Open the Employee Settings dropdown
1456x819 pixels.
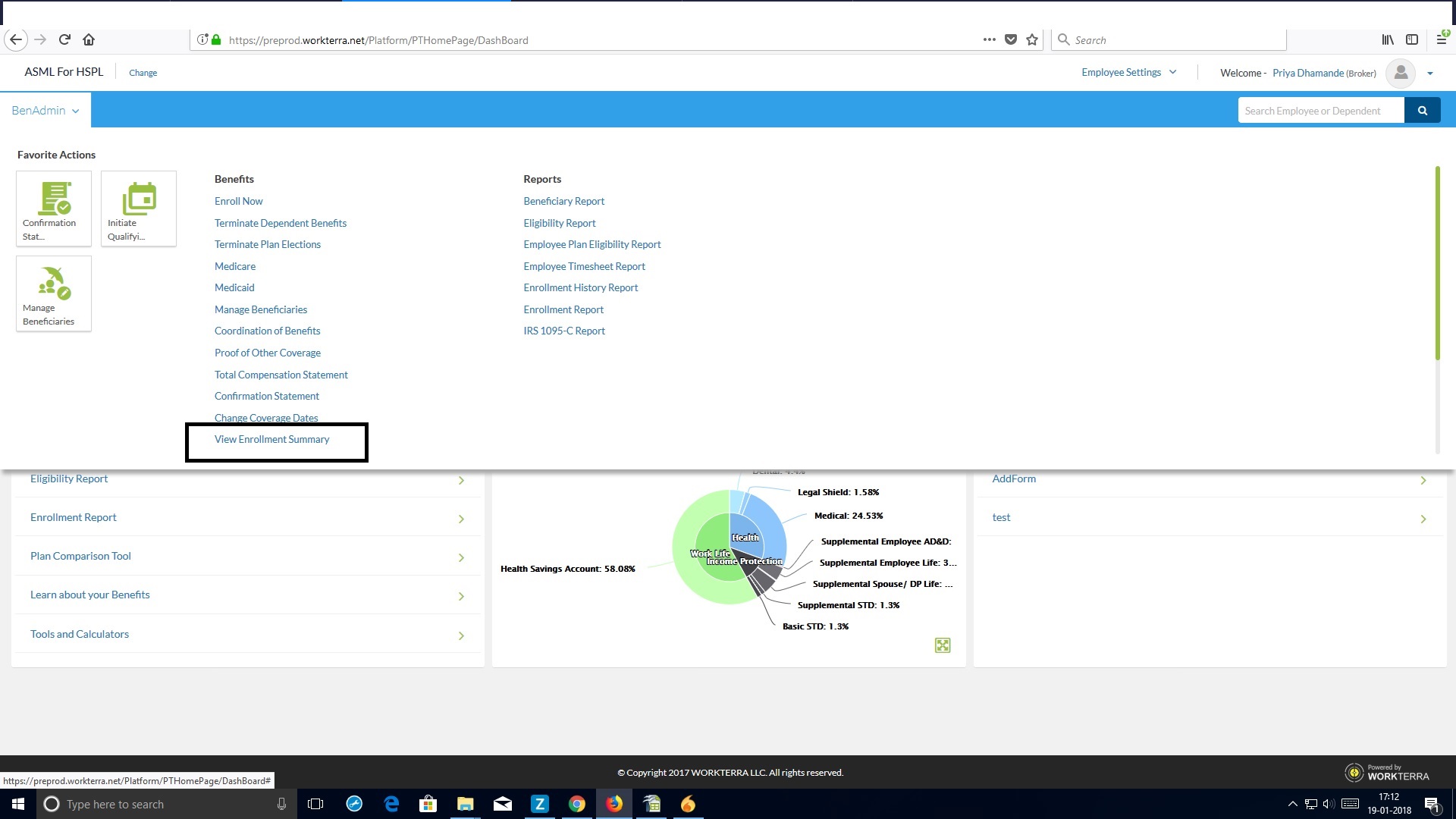point(1128,73)
